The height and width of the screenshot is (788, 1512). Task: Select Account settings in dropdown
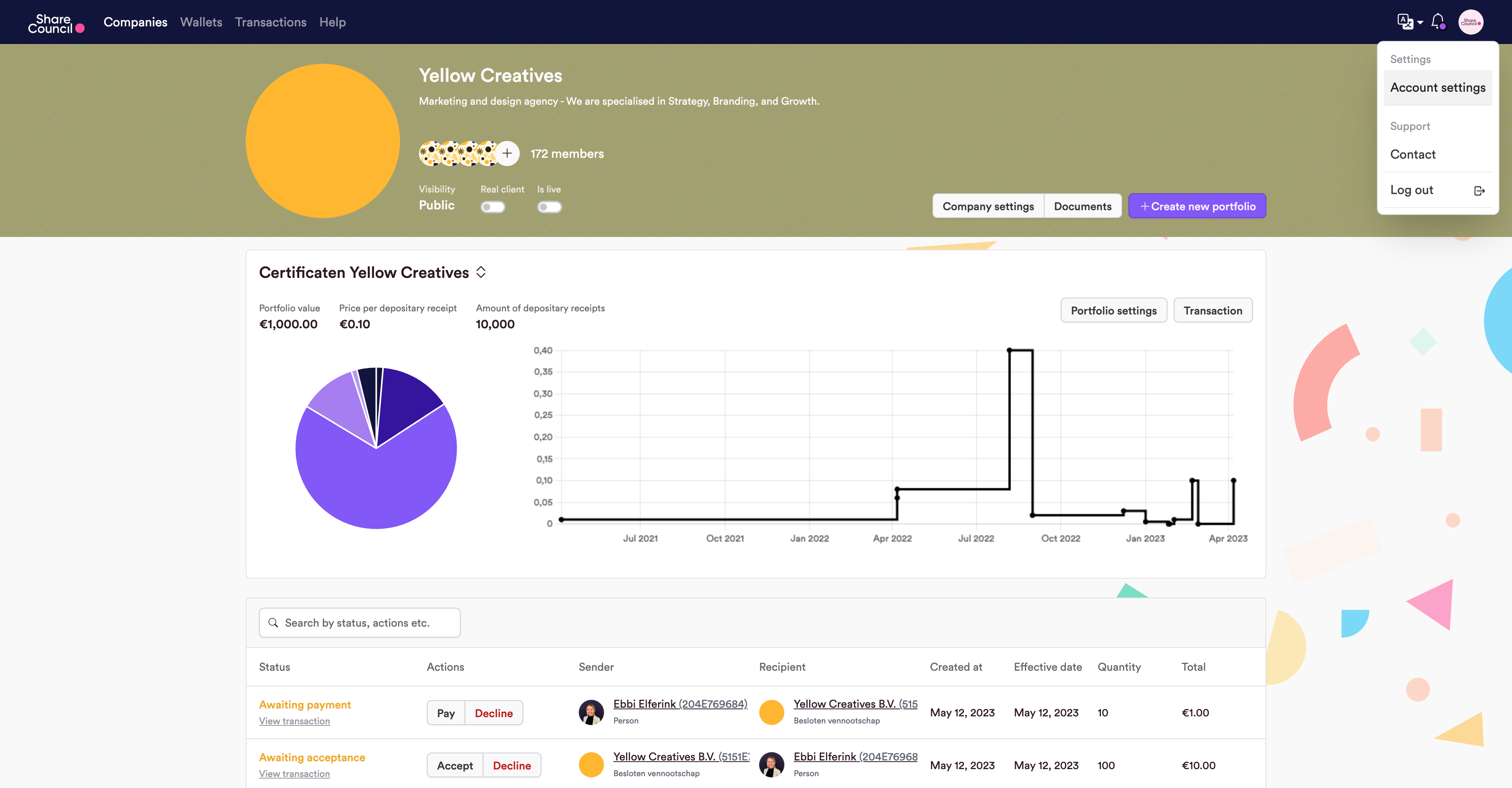point(1438,87)
